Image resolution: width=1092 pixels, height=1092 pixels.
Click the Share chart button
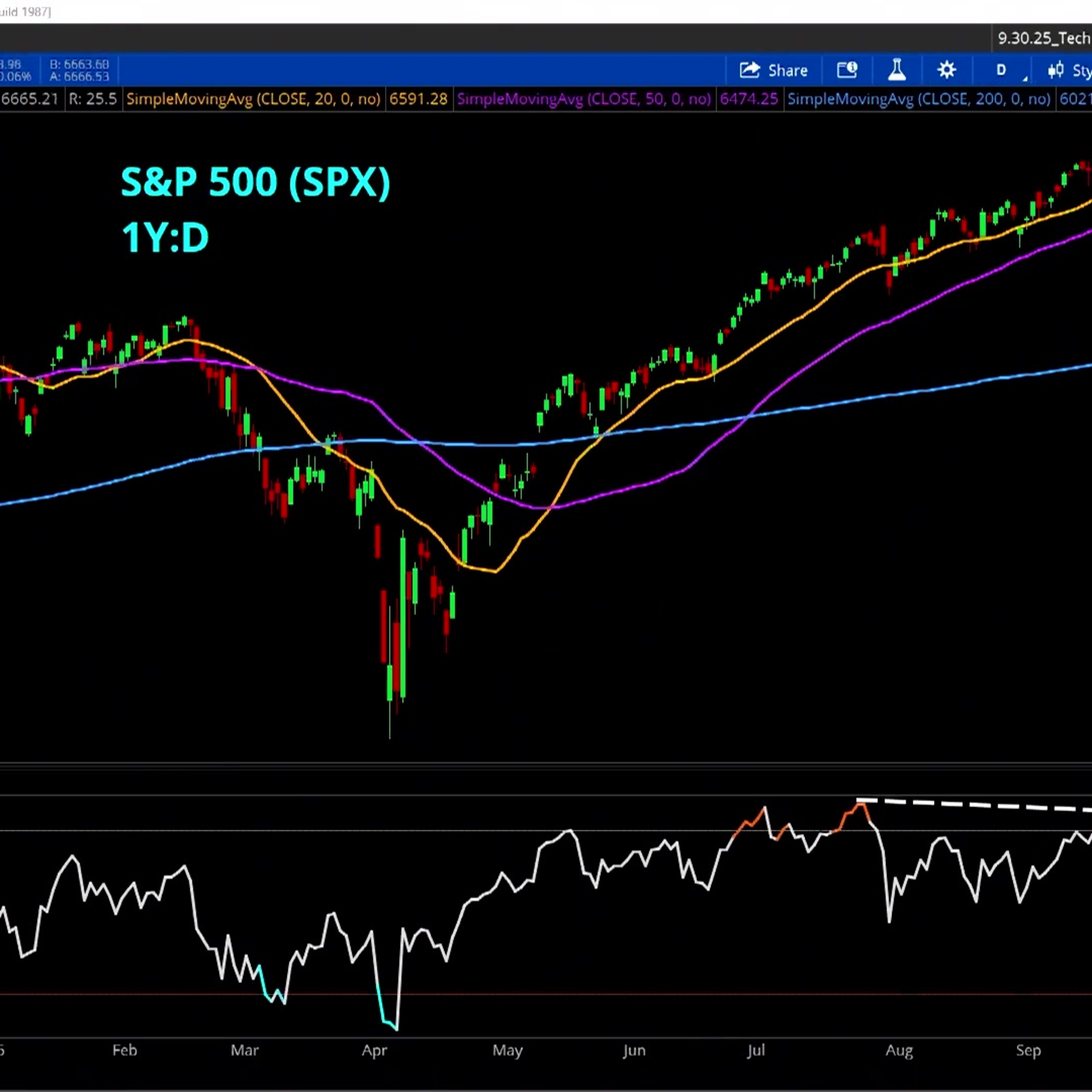(x=773, y=70)
